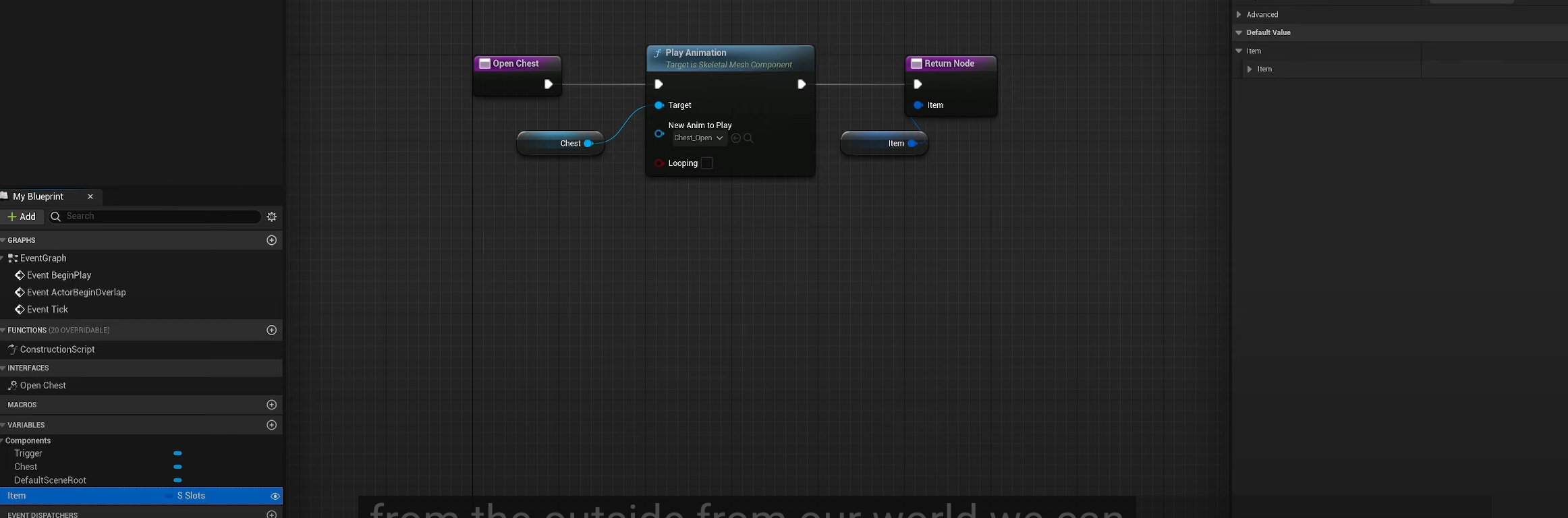The width and height of the screenshot is (1568, 518).
Task: Use selected asset arrow beside Chest_Open
Action: pyautogui.click(x=735, y=138)
